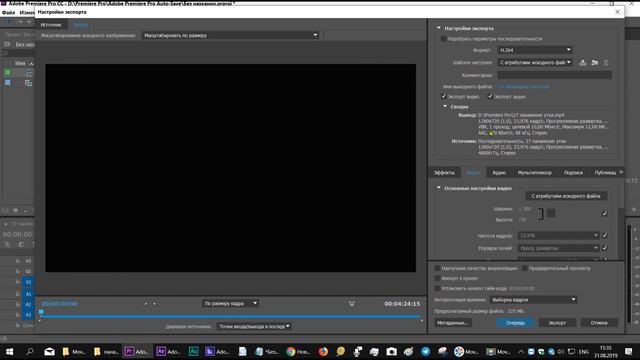This screenshot has width=640, height=360.
Task: Click into the Comments input field
Action: tap(554, 75)
